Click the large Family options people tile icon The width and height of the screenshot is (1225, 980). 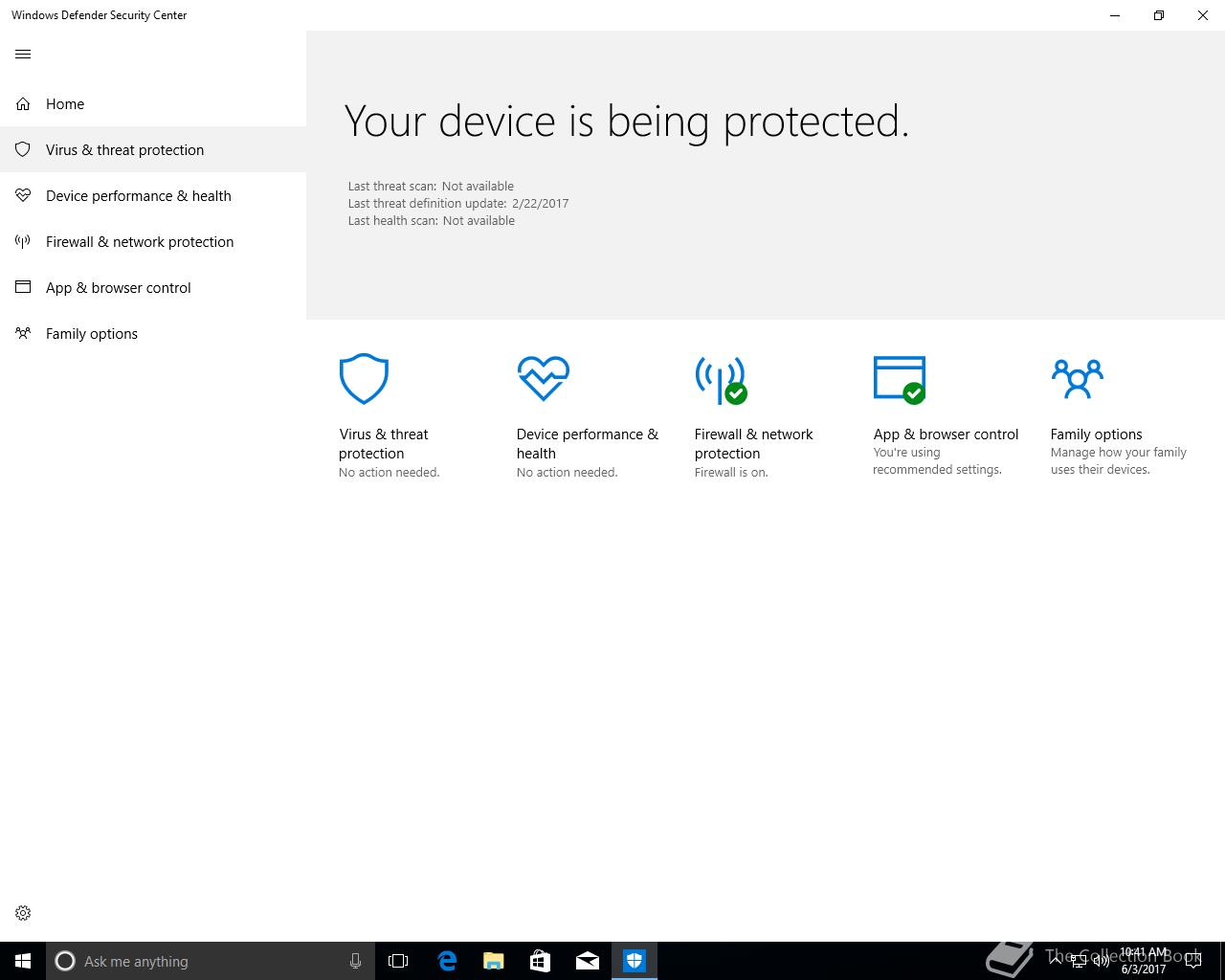click(1078, 379)
